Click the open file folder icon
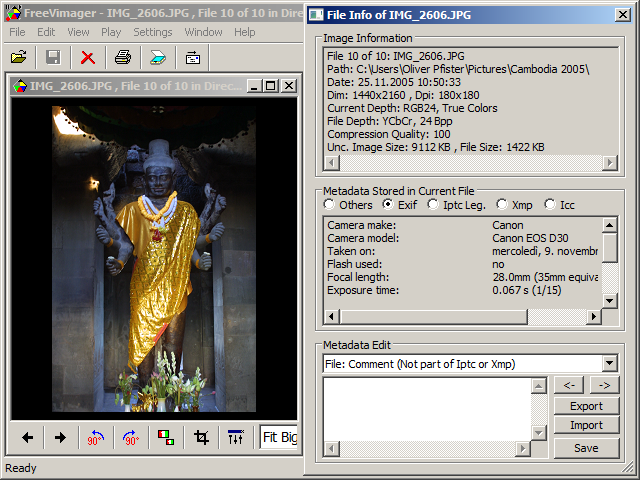The height and width of the screenshot is (480, 640). (x=19, y=58)
